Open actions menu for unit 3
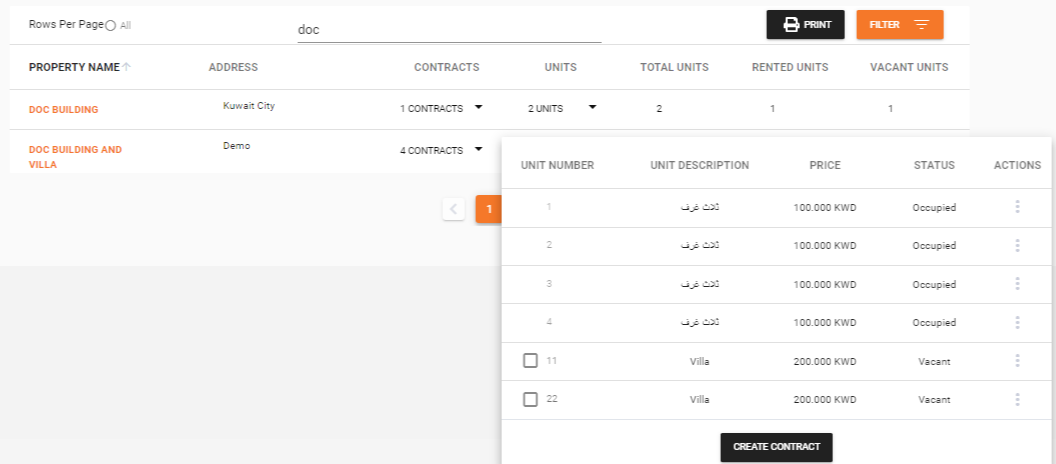The height and width of the screenshot is (464, 1056). click(1017, 284)
